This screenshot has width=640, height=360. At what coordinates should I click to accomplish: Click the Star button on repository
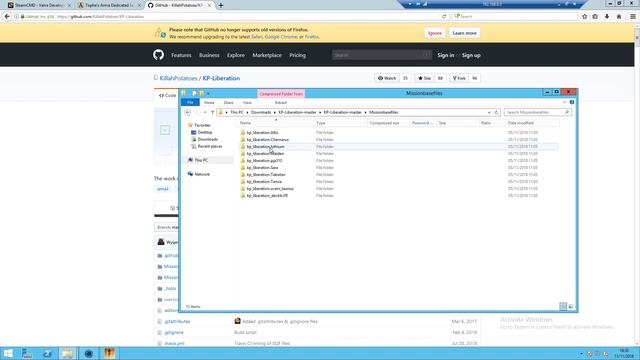(x=424, y=78)
